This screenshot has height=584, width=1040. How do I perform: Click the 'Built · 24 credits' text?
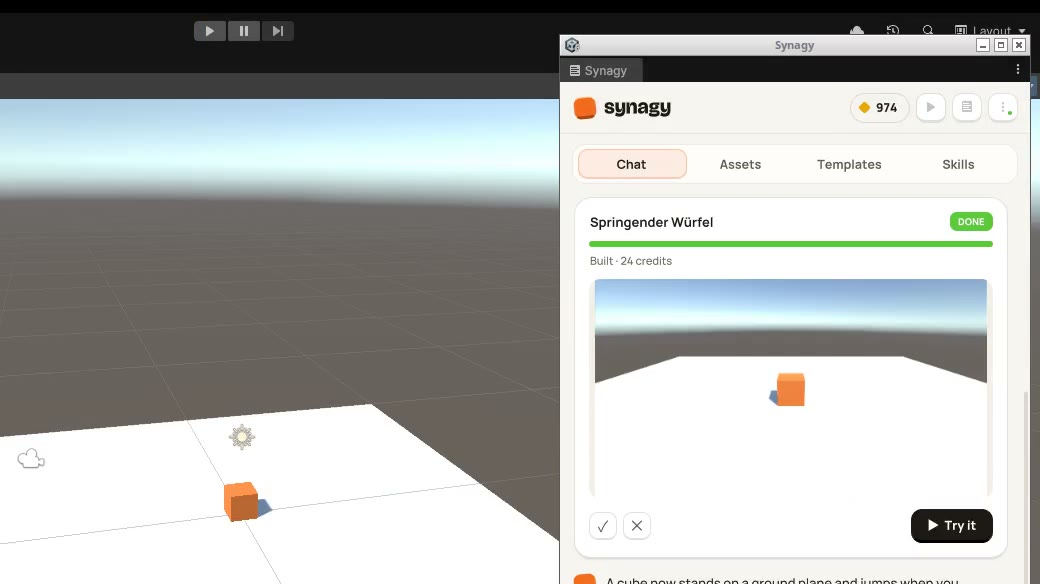[x=631, y=261]
